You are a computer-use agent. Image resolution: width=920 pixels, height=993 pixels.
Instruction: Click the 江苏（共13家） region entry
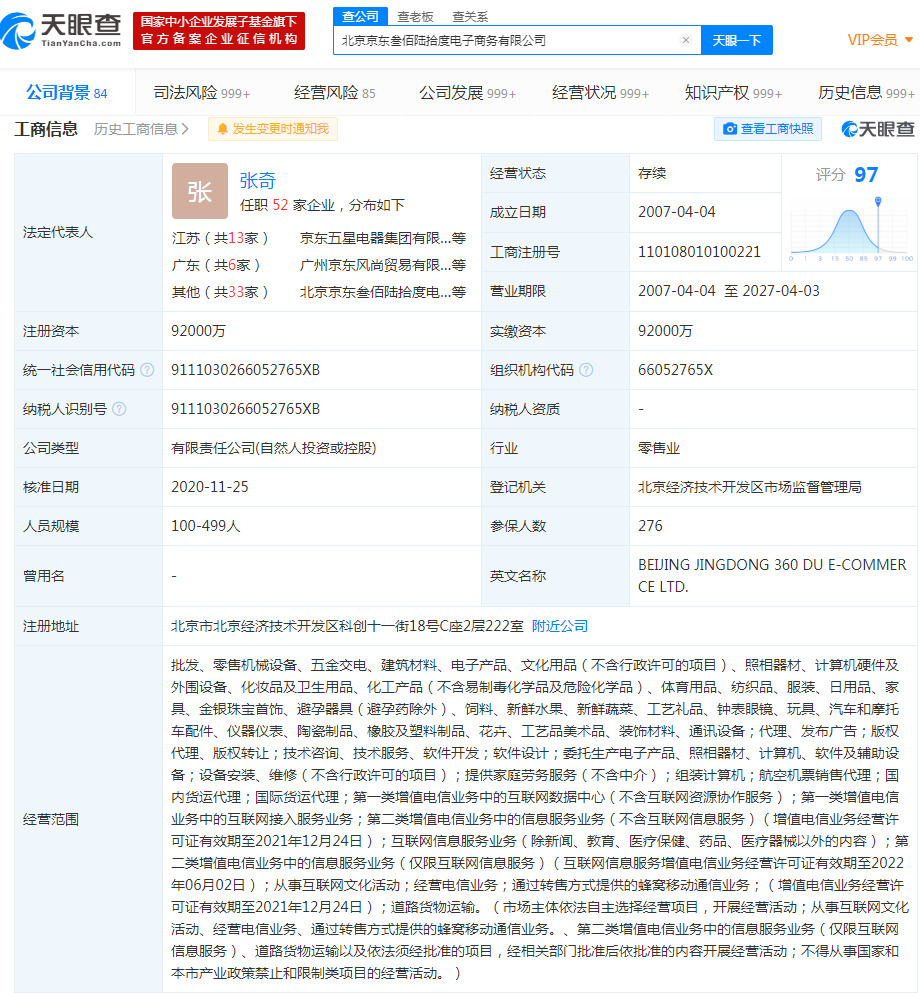(220, 238)
